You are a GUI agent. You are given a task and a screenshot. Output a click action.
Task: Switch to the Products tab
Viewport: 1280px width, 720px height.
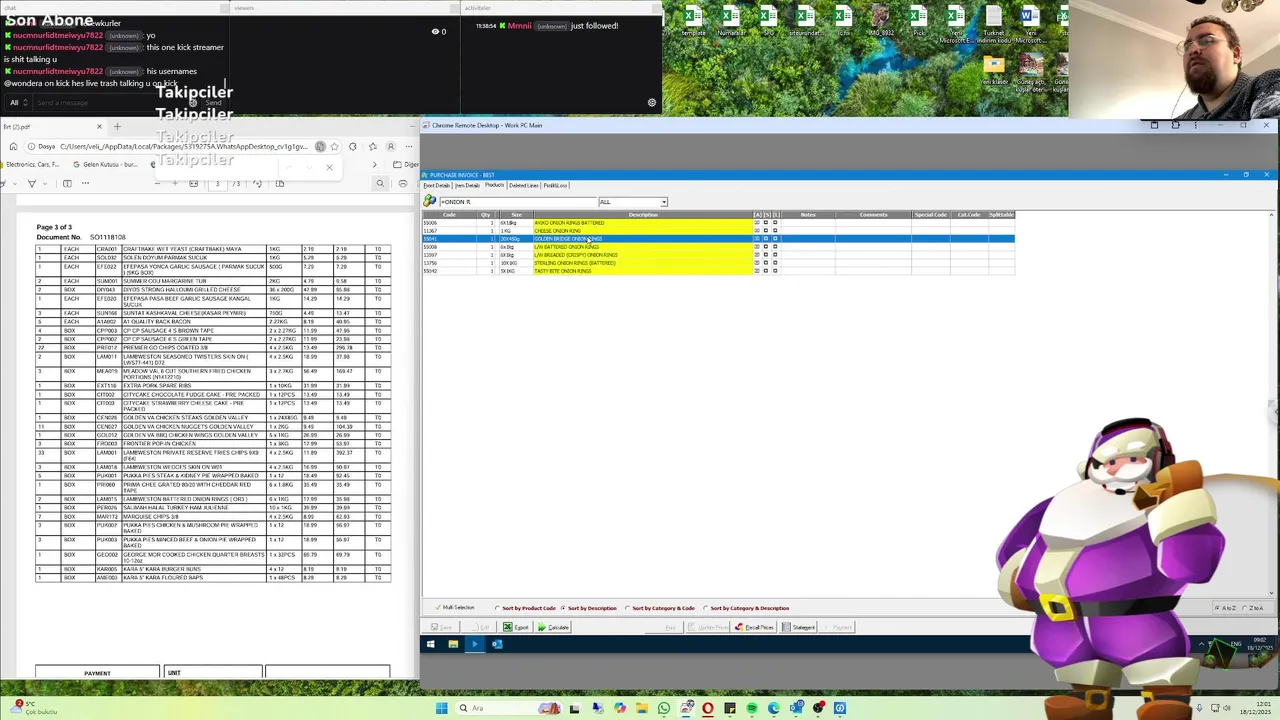[495, 185]
